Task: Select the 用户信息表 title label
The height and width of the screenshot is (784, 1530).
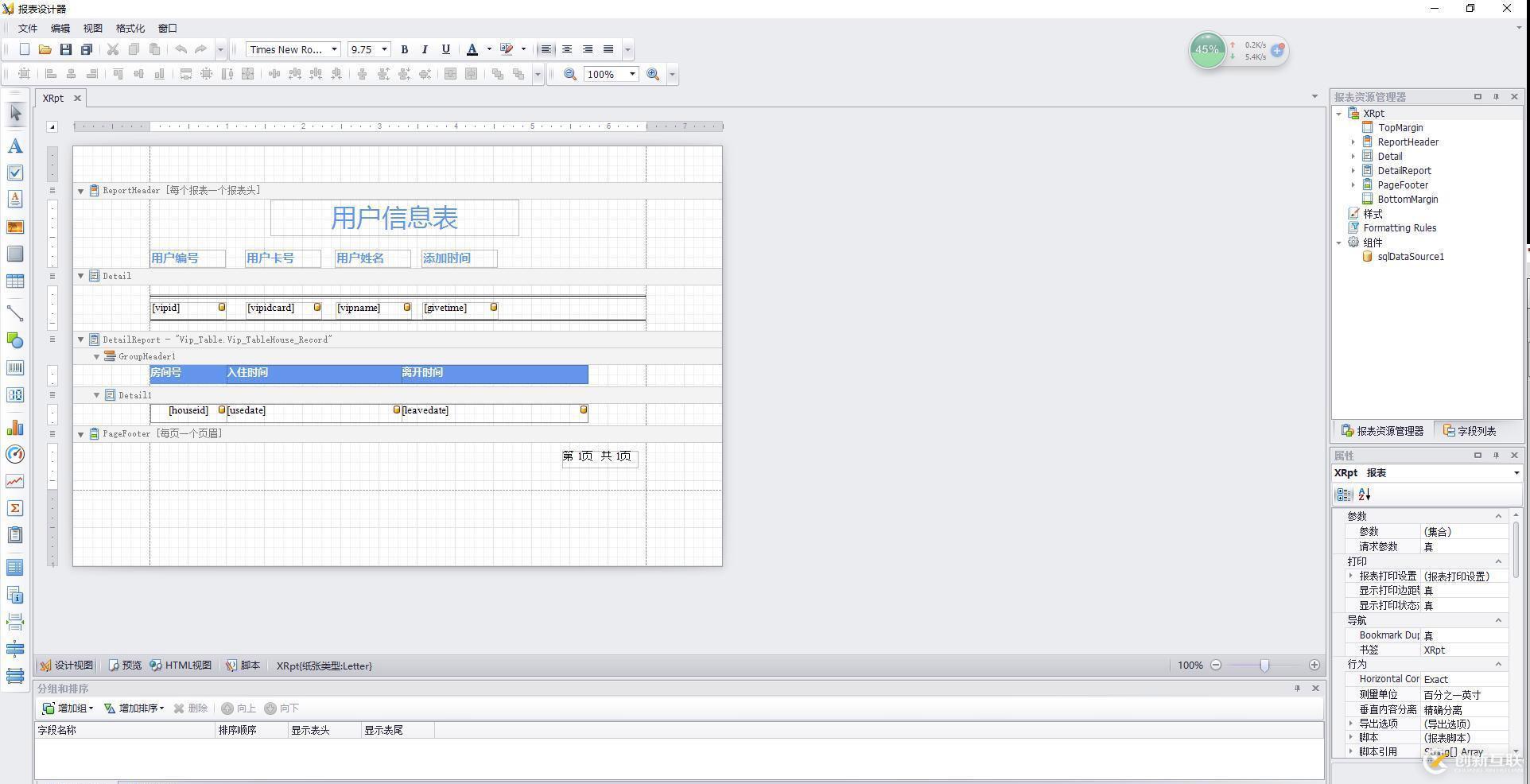Action: point(394,218)
